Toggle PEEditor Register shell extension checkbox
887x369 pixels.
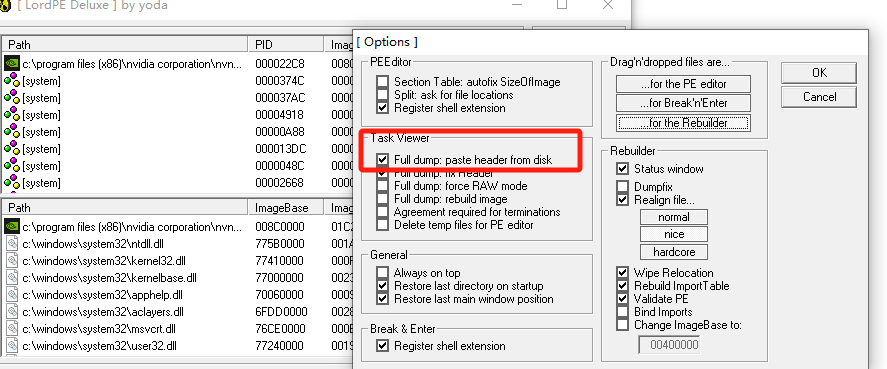383,108
